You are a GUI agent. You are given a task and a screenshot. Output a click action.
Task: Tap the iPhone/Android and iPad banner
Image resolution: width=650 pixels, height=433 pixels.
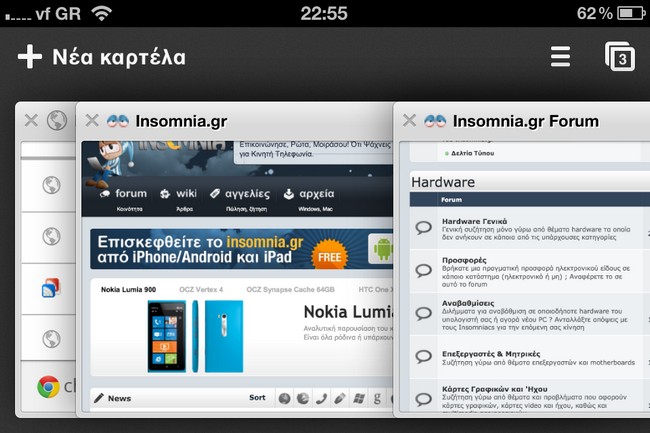(x=241, y=249)
